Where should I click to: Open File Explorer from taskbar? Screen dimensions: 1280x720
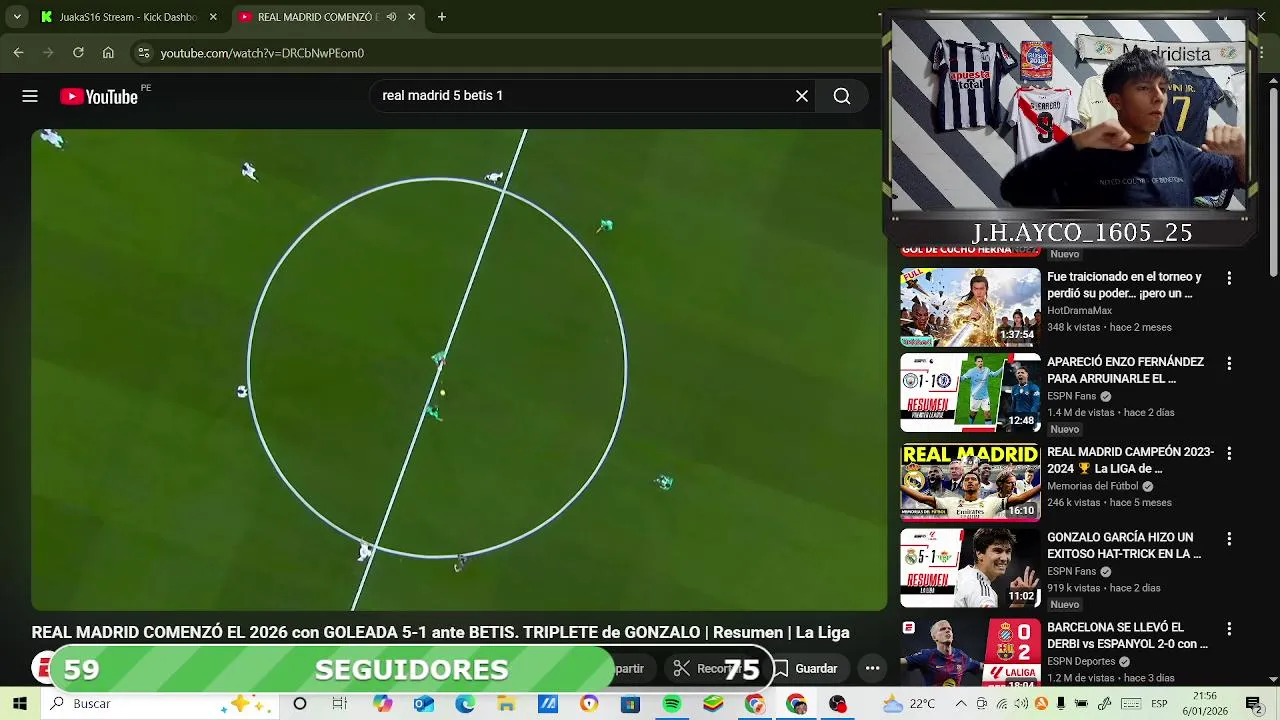point(506,704)
